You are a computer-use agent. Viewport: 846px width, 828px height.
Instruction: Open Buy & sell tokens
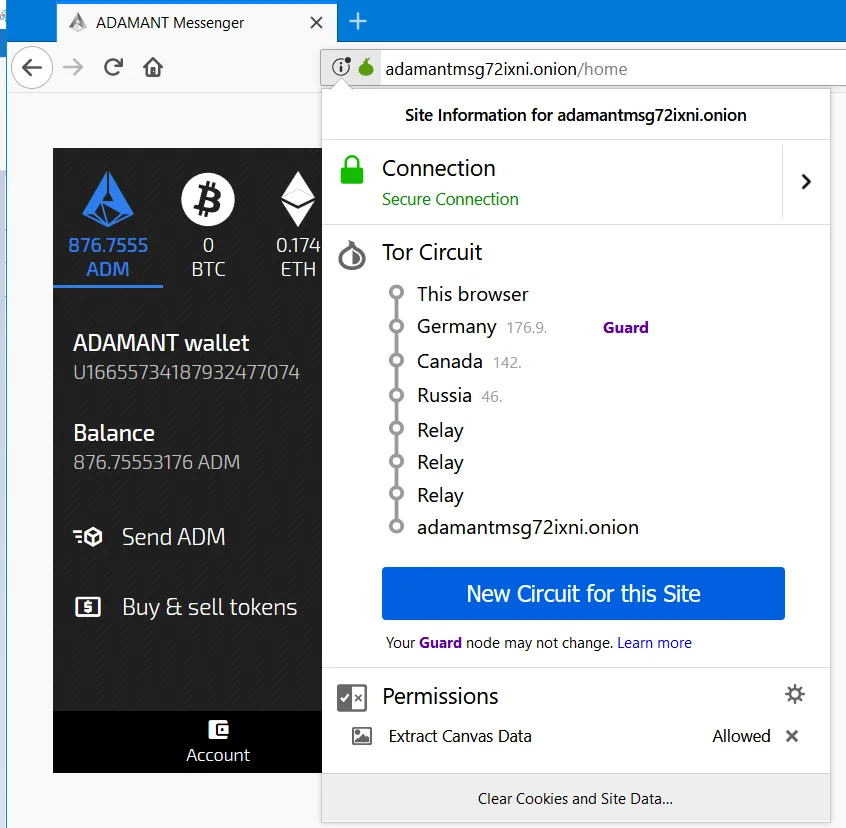click(186, 607)
